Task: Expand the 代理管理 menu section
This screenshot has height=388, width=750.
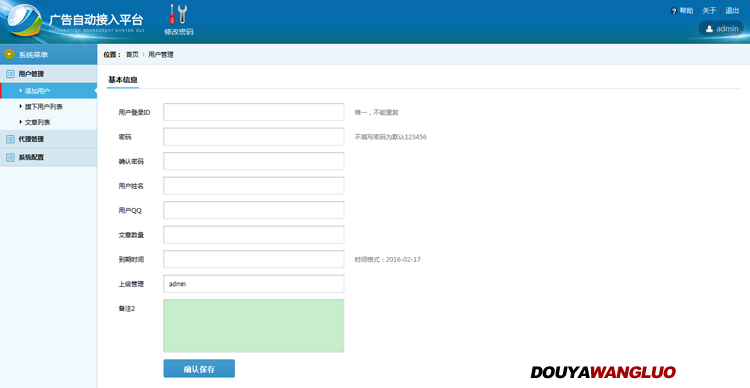Action: [48, 139]
